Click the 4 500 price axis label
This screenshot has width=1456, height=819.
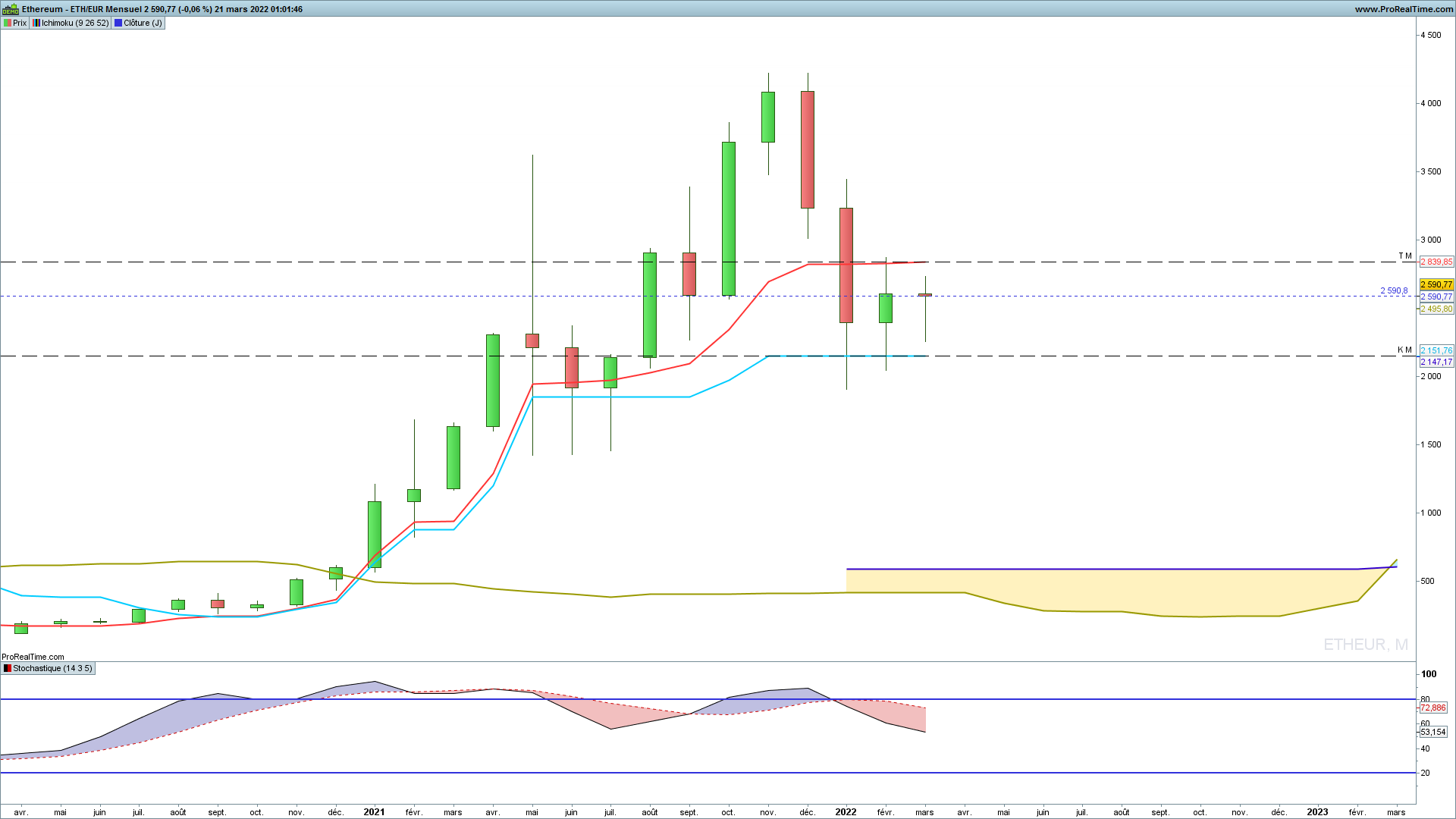pos(1431,35)
